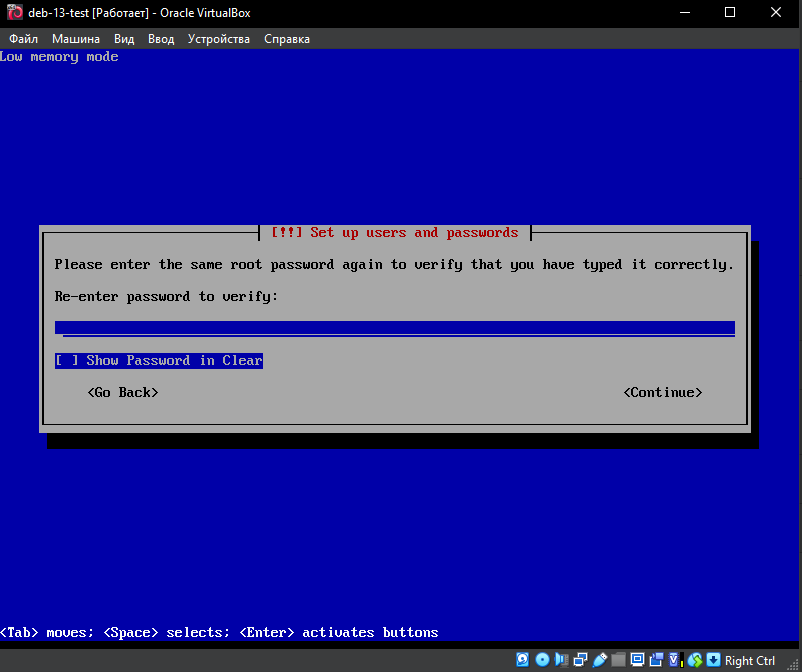
Task: Click the keyboard capture arrow icon
Action: coord(713,660)
